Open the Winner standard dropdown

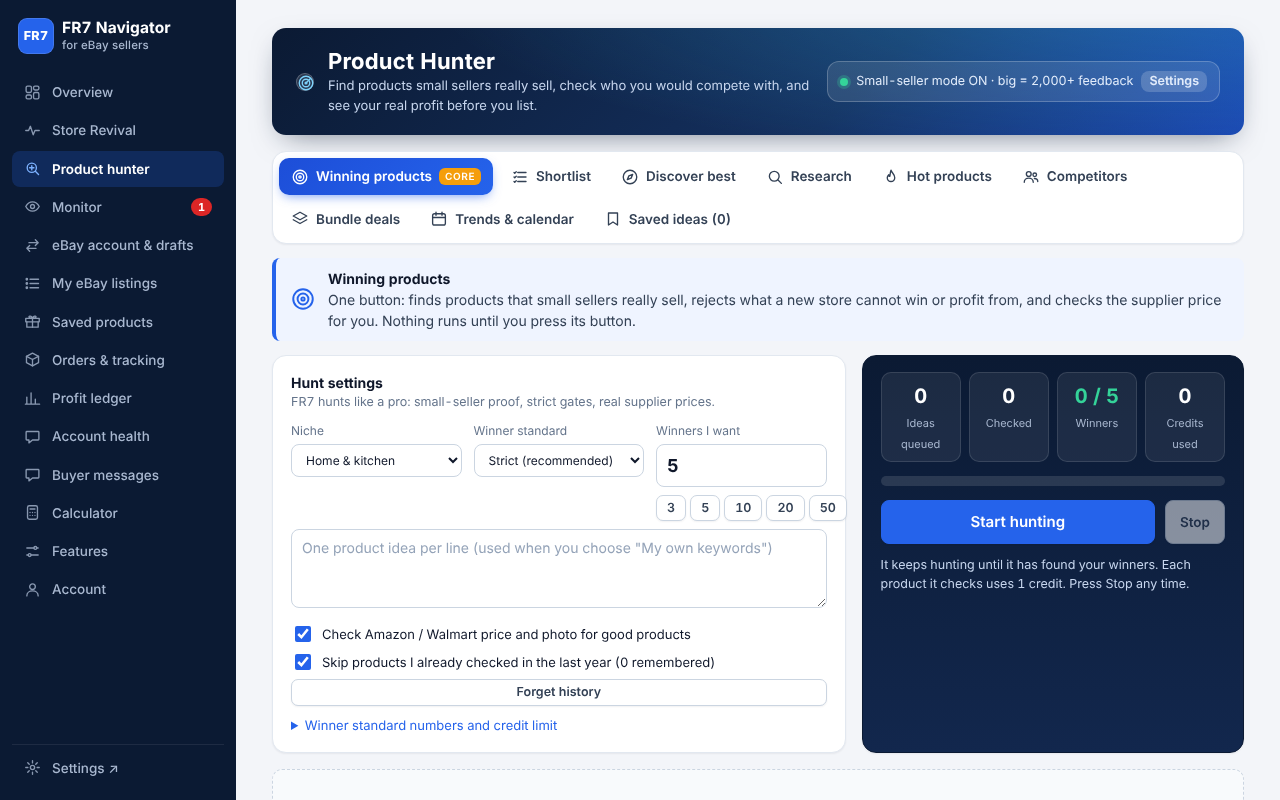tap(559, 460)
